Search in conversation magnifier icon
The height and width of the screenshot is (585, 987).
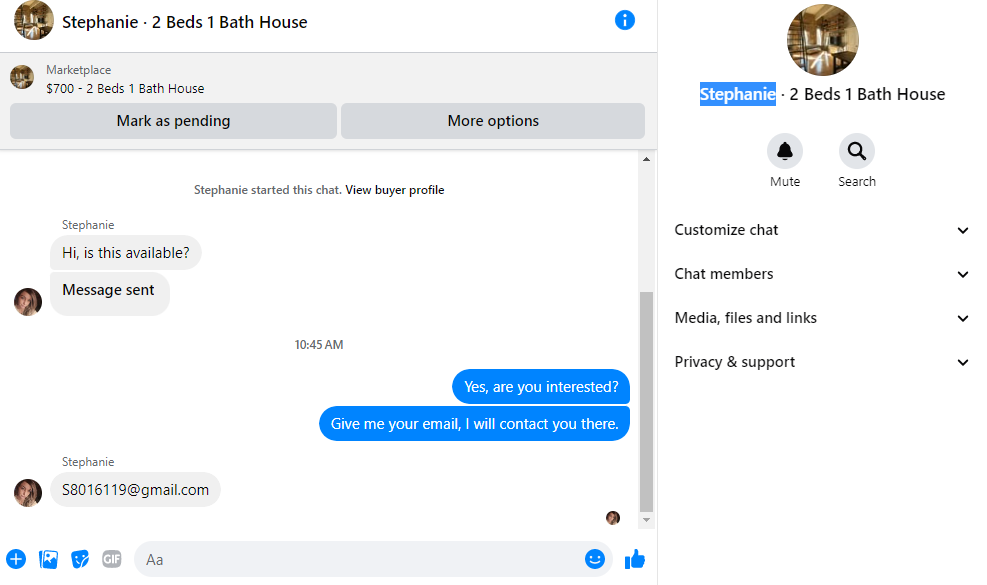click(857, 151)
